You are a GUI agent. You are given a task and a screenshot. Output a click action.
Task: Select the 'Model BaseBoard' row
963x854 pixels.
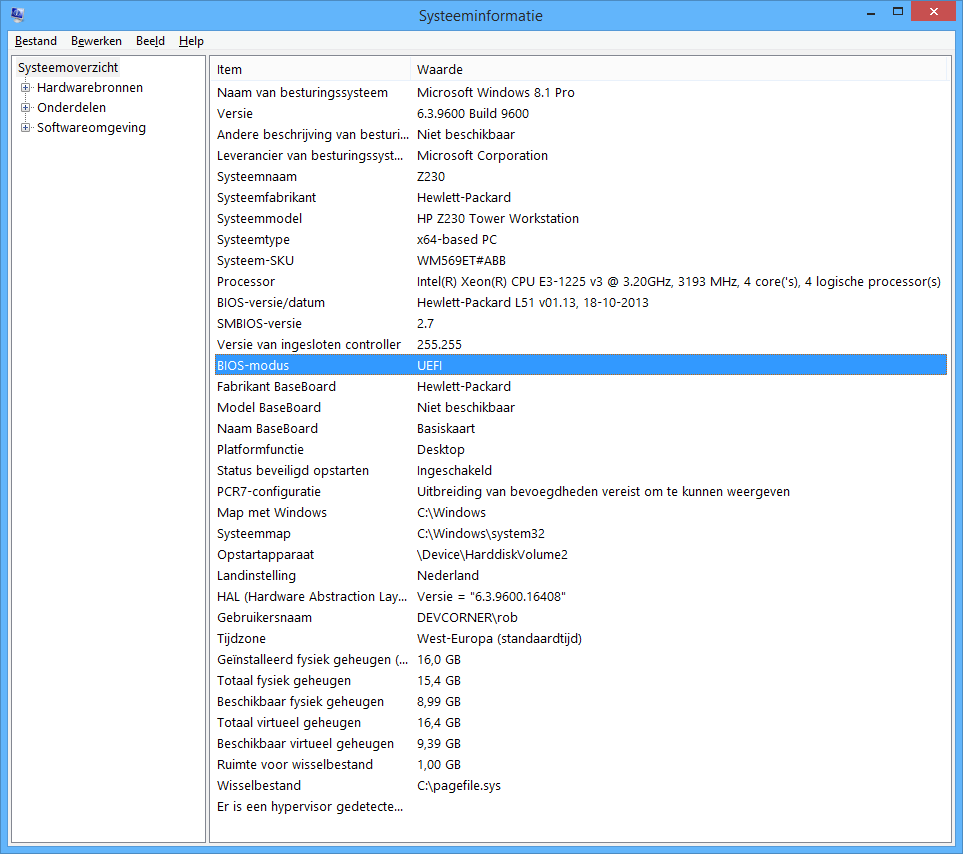tap(580, 408)
